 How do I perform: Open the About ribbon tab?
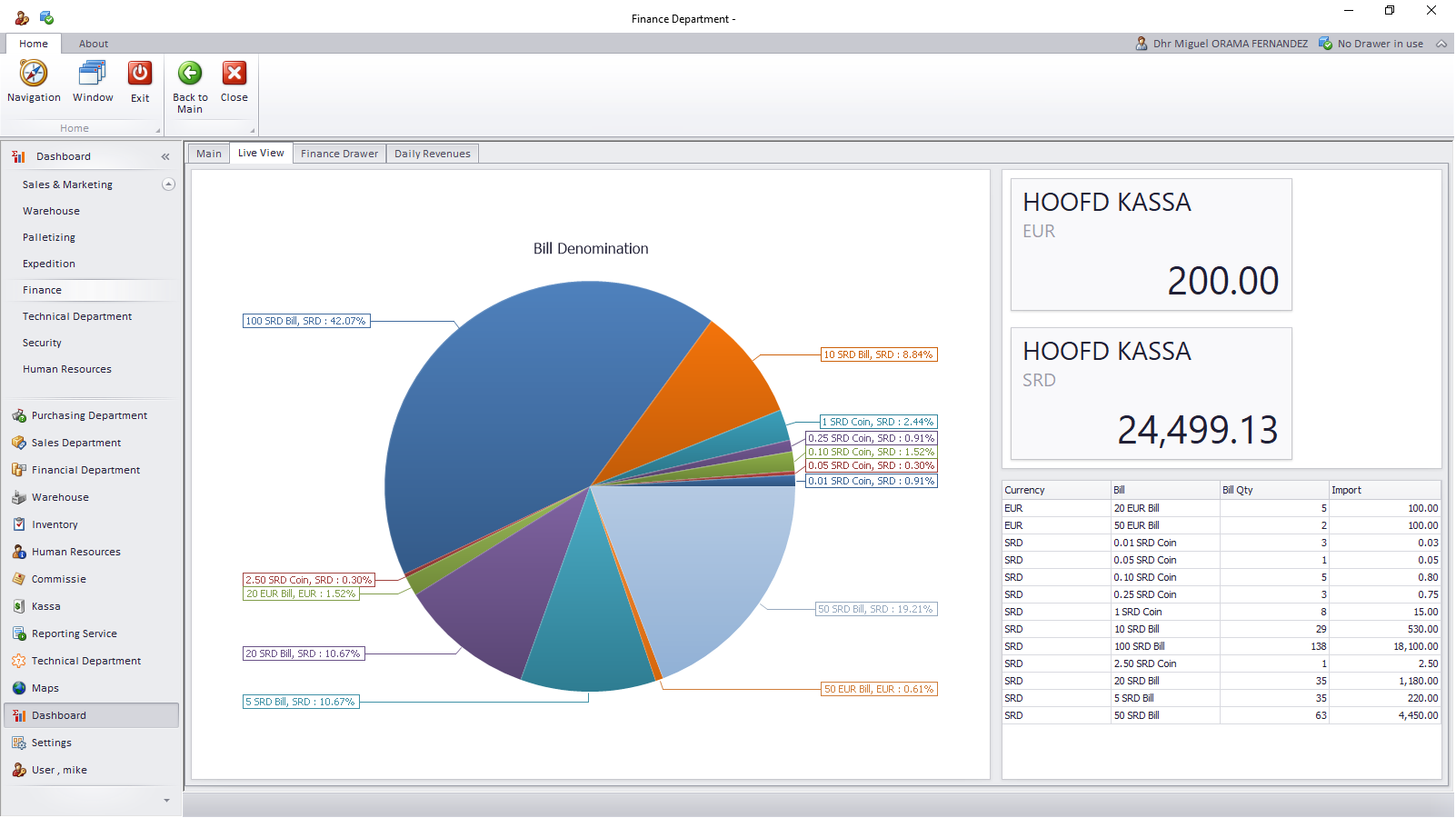click(93, 44)
